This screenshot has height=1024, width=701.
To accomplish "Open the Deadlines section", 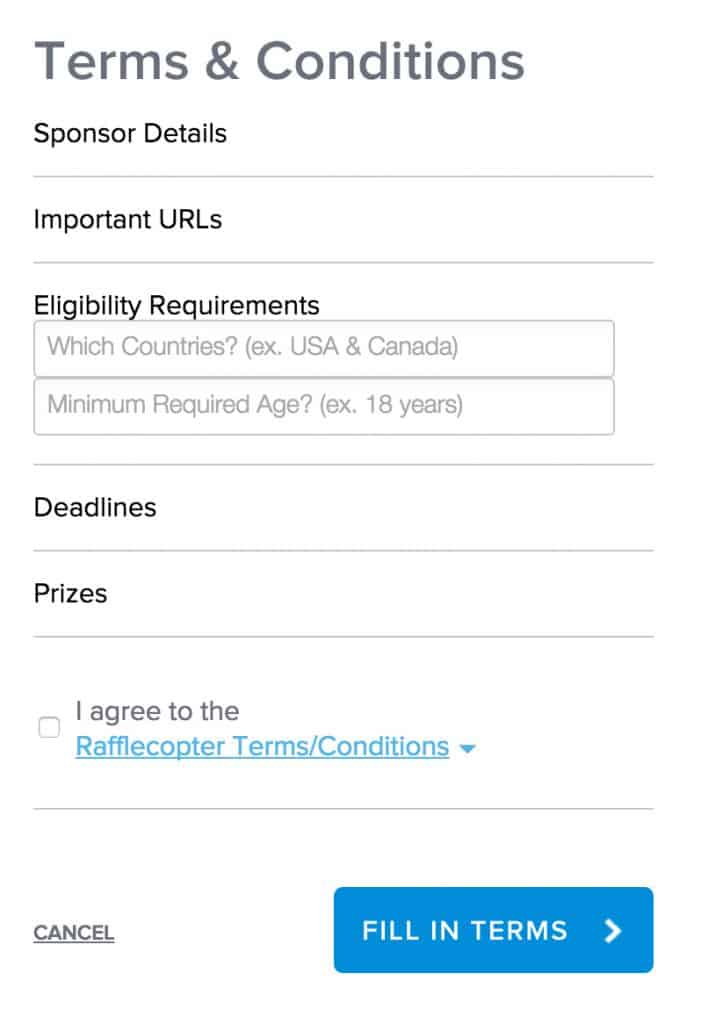I will coord(95,507).
